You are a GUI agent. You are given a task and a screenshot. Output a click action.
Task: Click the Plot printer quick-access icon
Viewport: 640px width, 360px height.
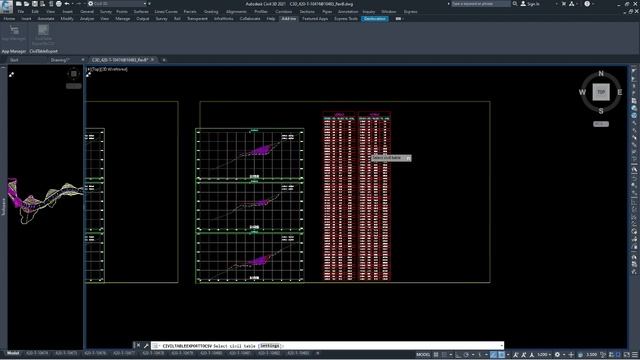click(x=59, y=4)
